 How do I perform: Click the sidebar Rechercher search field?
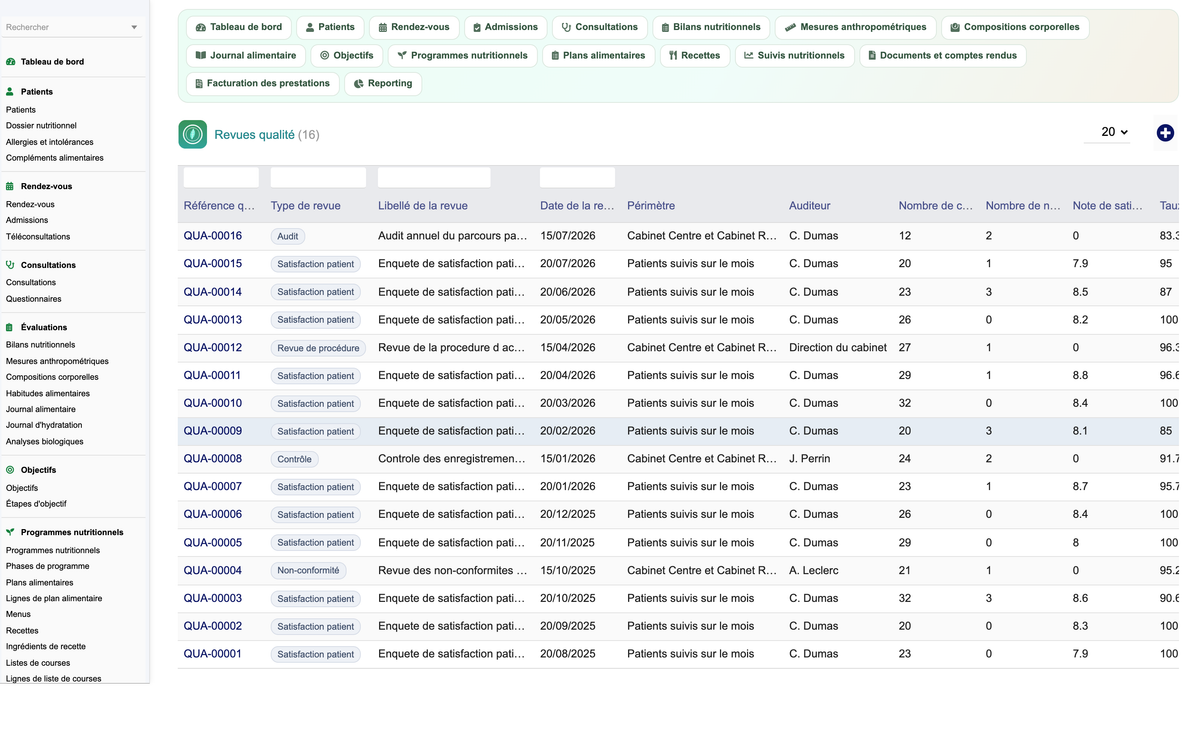66,28
